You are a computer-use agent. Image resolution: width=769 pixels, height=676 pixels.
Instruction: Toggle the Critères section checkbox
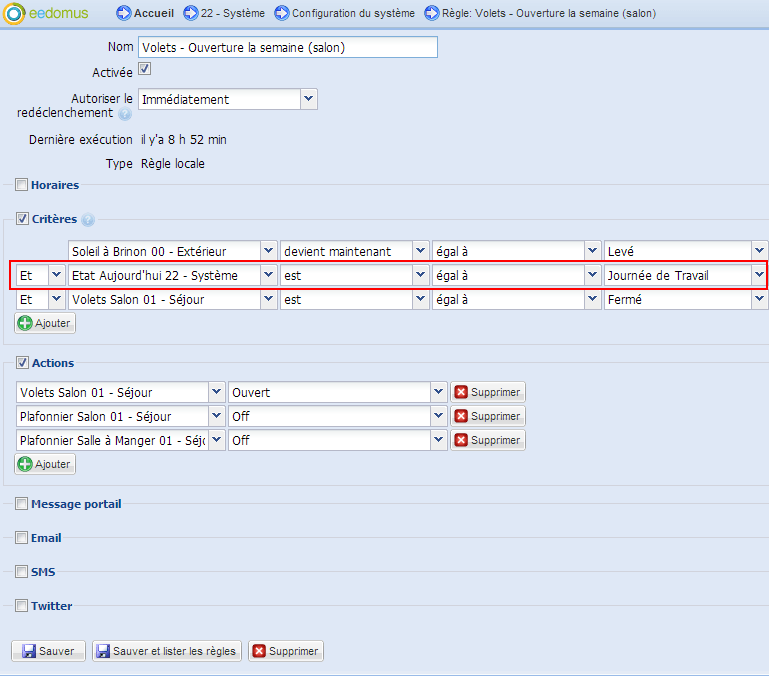click(x=22, y=219)
